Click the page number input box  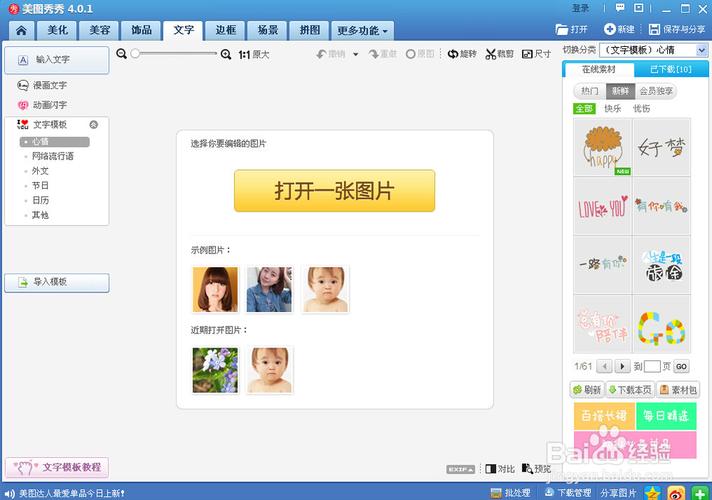point(652,366)
